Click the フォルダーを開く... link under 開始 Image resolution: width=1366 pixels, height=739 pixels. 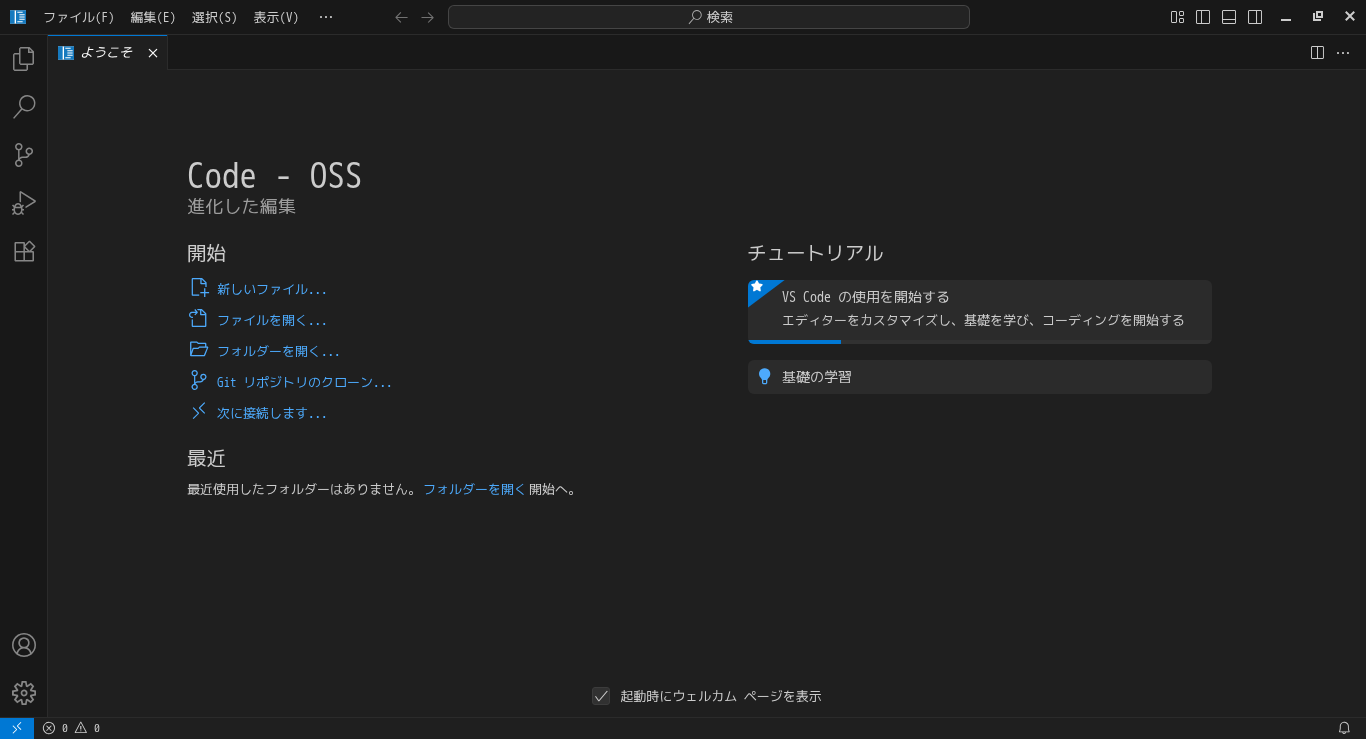[x=278, y=351]
